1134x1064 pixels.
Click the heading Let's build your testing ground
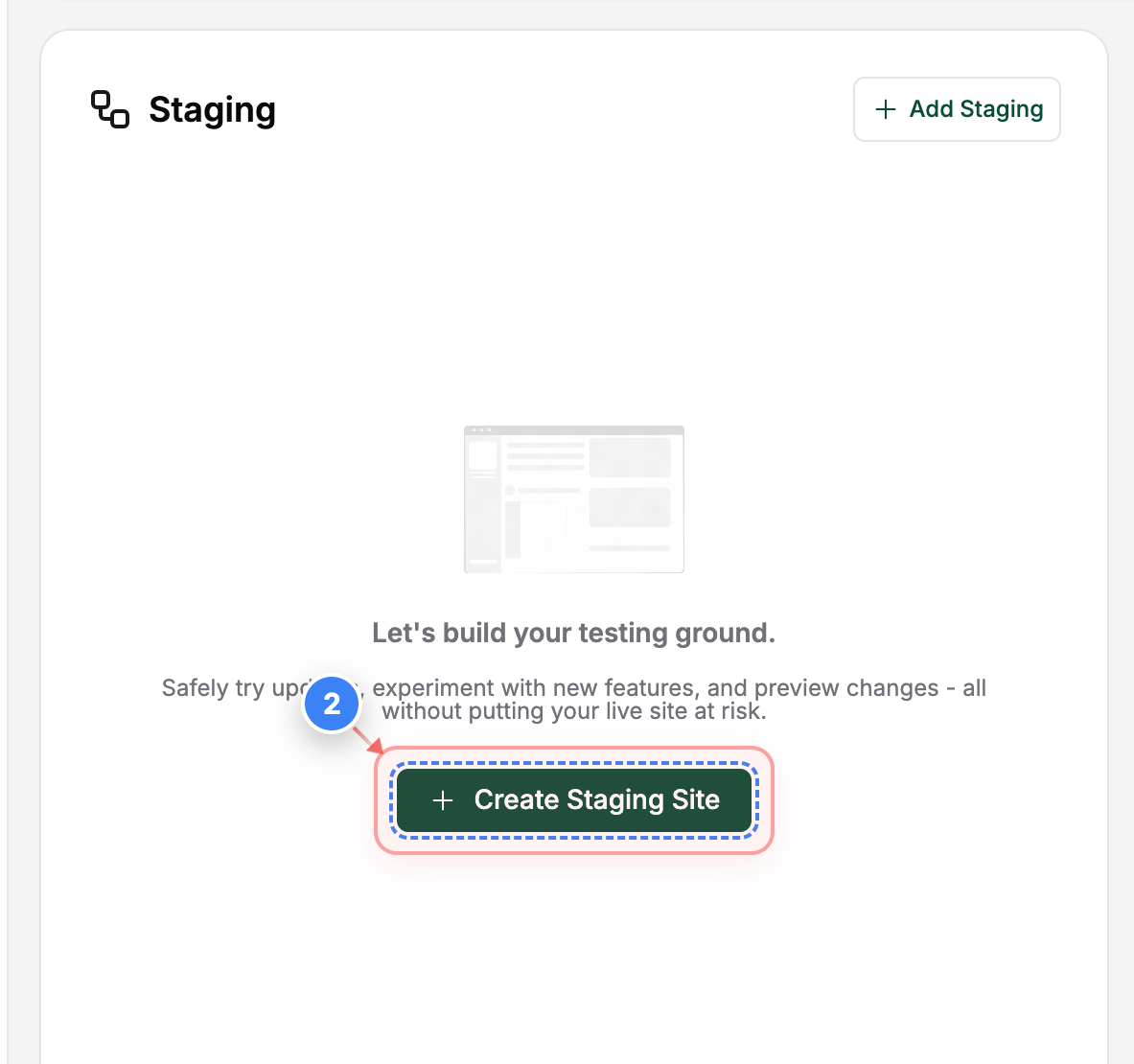[573, 633]
